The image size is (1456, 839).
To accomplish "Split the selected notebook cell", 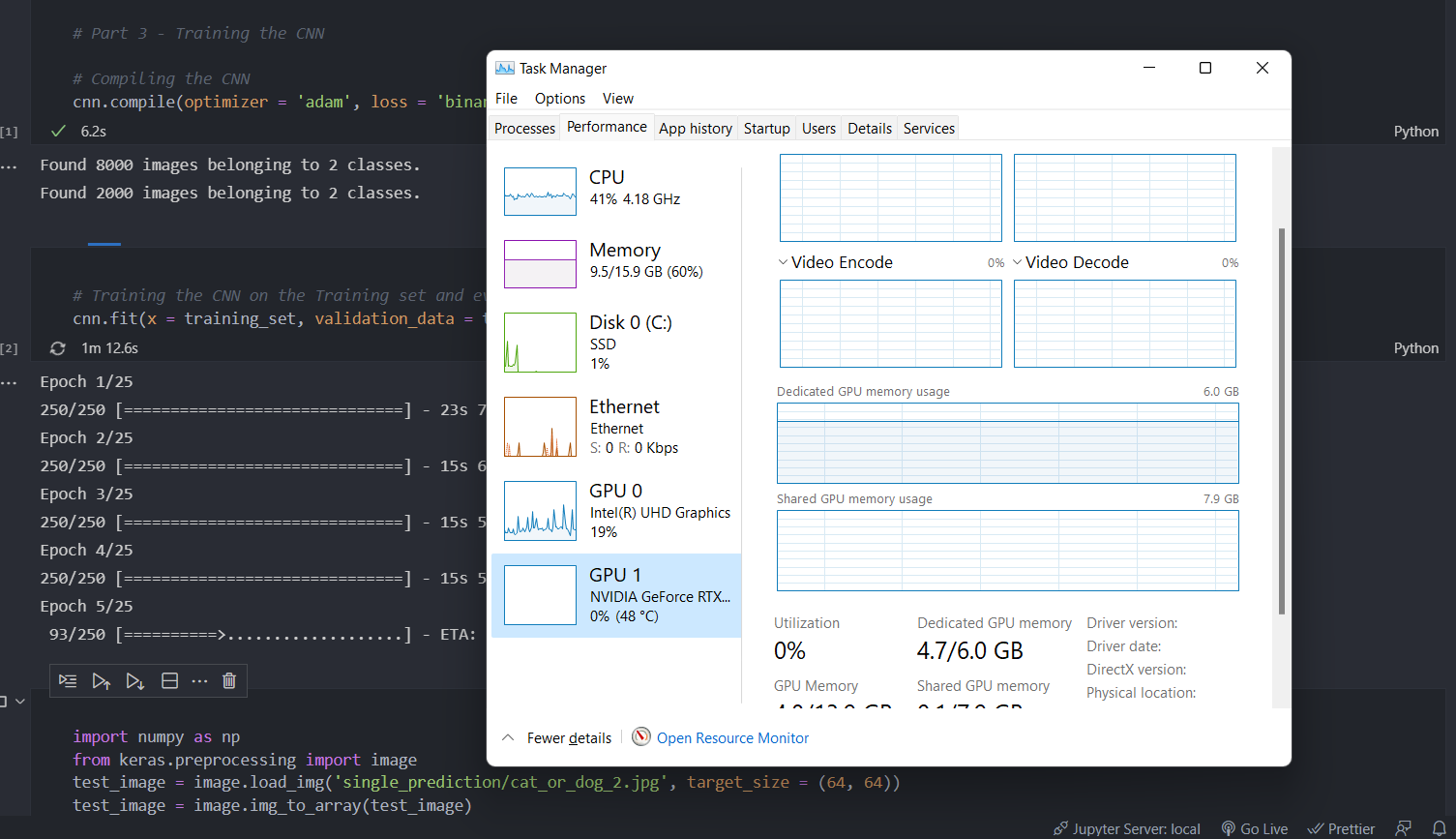I will point(169,680).
